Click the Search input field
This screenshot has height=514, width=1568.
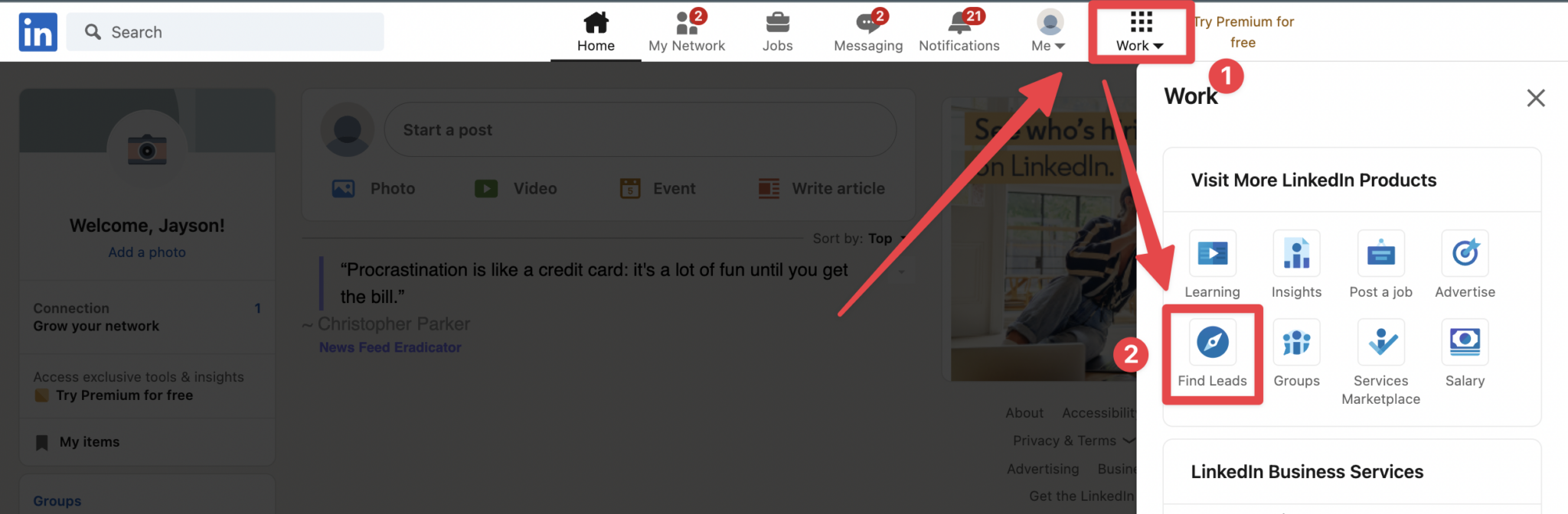225,32
